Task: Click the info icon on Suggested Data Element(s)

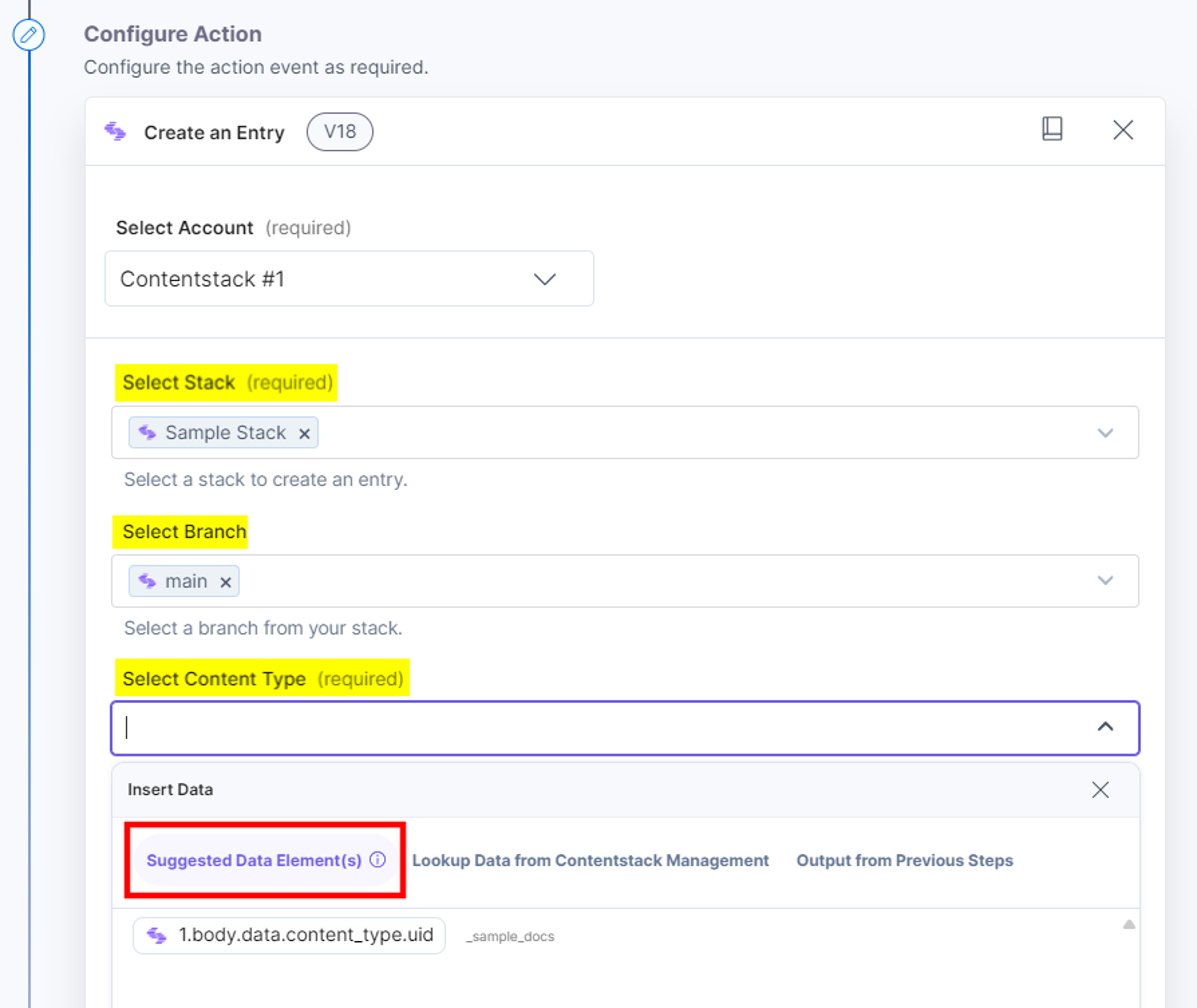Action: tap(378, 859)
